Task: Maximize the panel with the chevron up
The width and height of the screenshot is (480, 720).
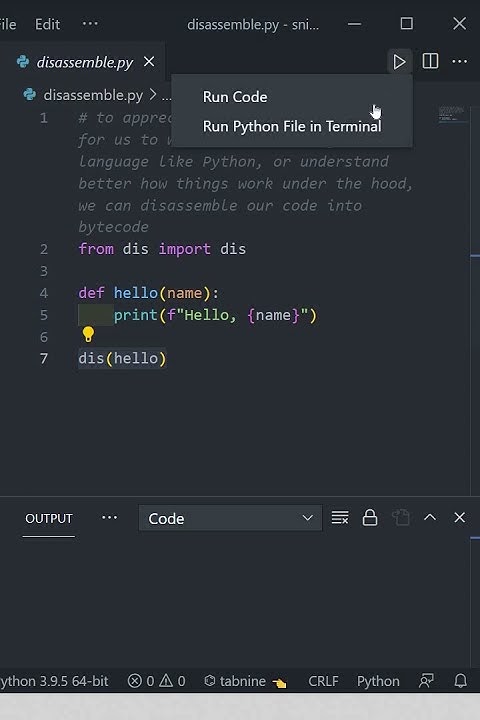Action: tap(430, 518)
